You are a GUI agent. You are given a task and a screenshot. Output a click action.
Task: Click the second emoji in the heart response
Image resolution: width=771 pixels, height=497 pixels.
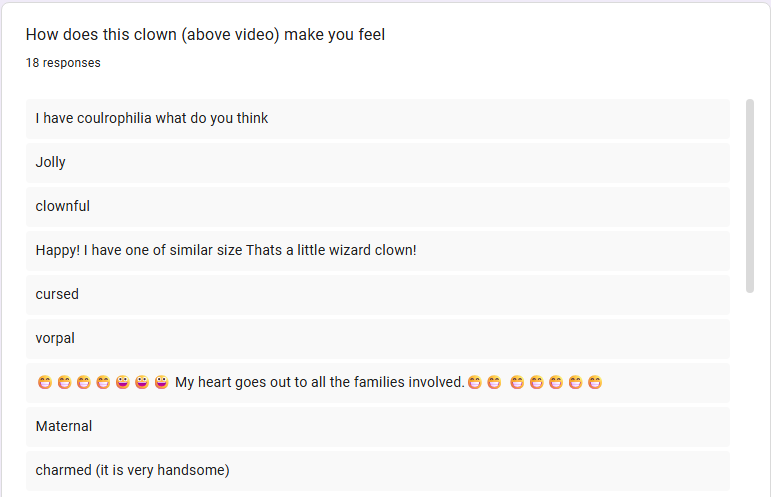(64, 382)
